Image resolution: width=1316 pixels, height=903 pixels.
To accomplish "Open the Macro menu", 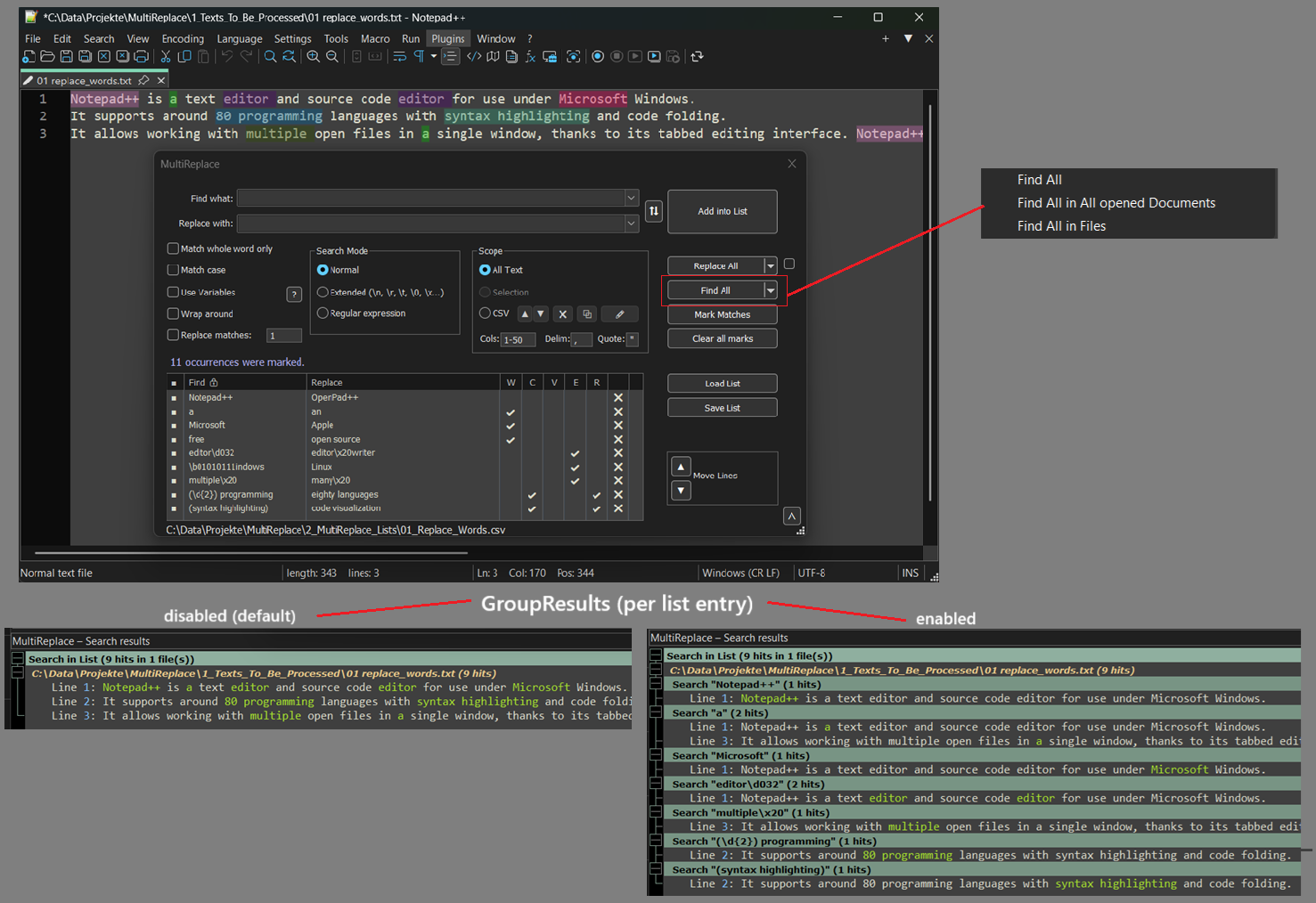I will point(375,38).
